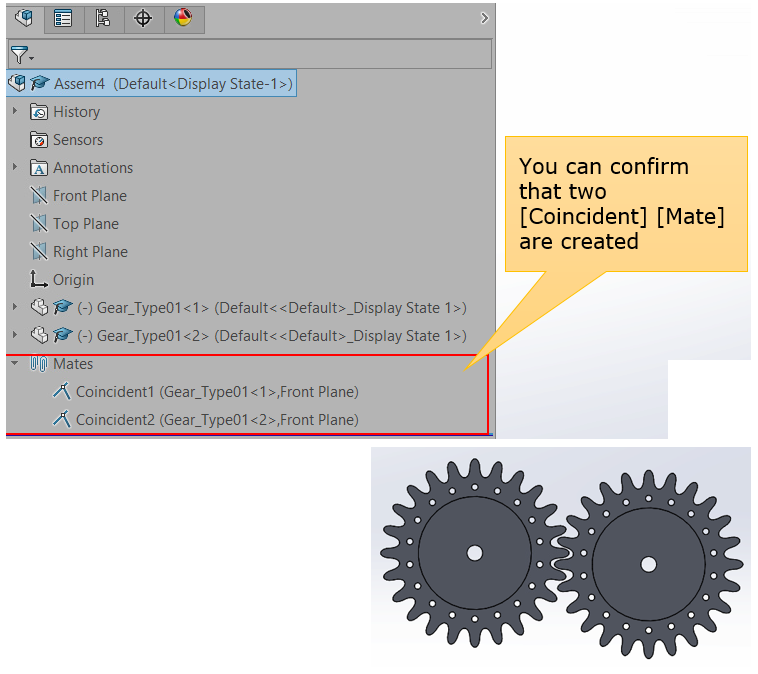Select the Sensors tree item

(x=78, y=140)
